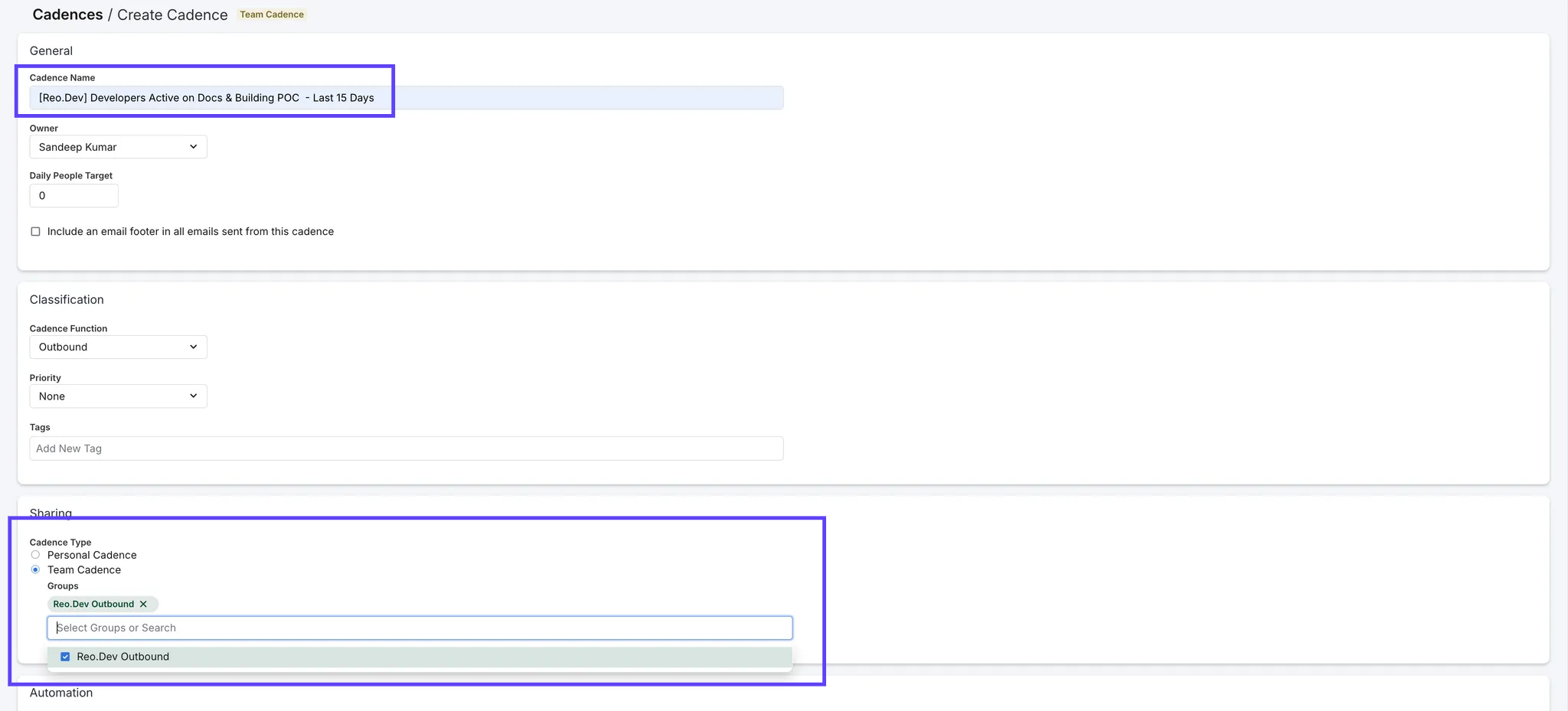Image resolution: width=1568 pixels, height=711 pixels.
Task: Go back to Cadences breadcrumb
Action: 67,15
